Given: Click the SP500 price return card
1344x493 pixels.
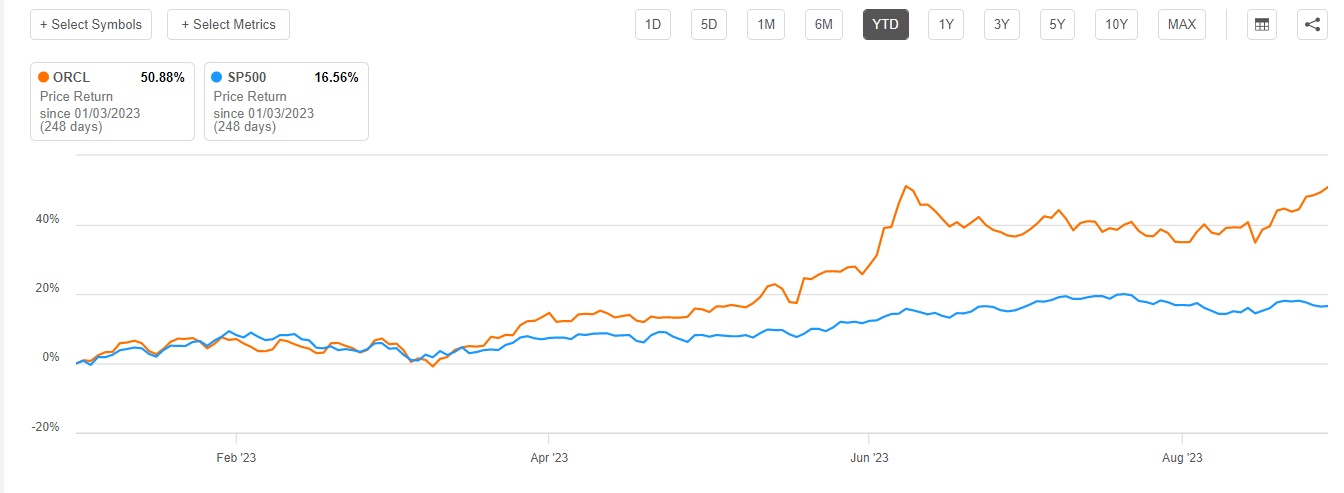Looking at the screenshot, I should click(286, 102).
